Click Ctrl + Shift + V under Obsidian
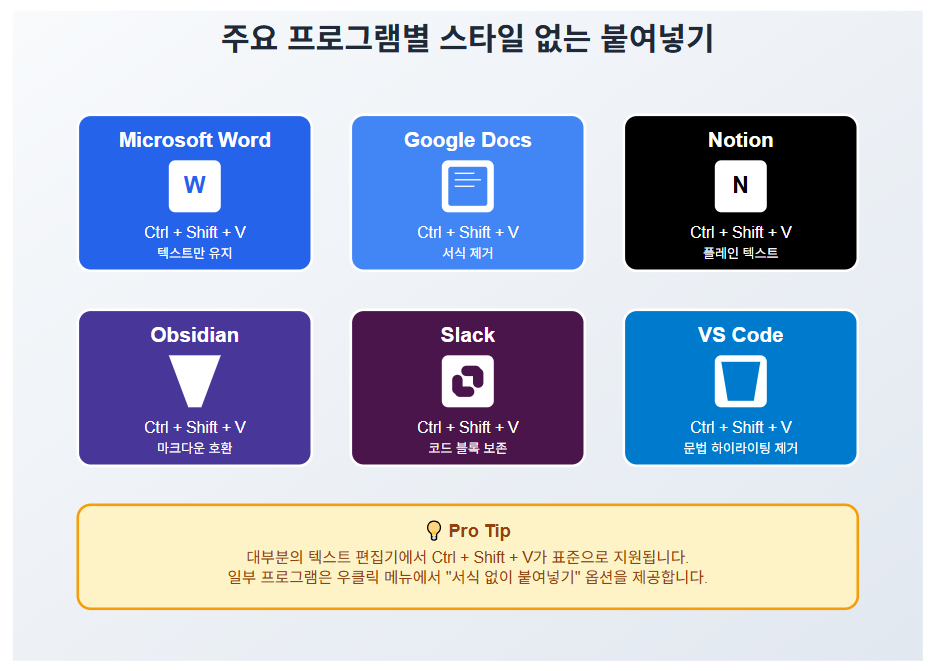Viewport: 939px width, 671px height. pos(195,428)
